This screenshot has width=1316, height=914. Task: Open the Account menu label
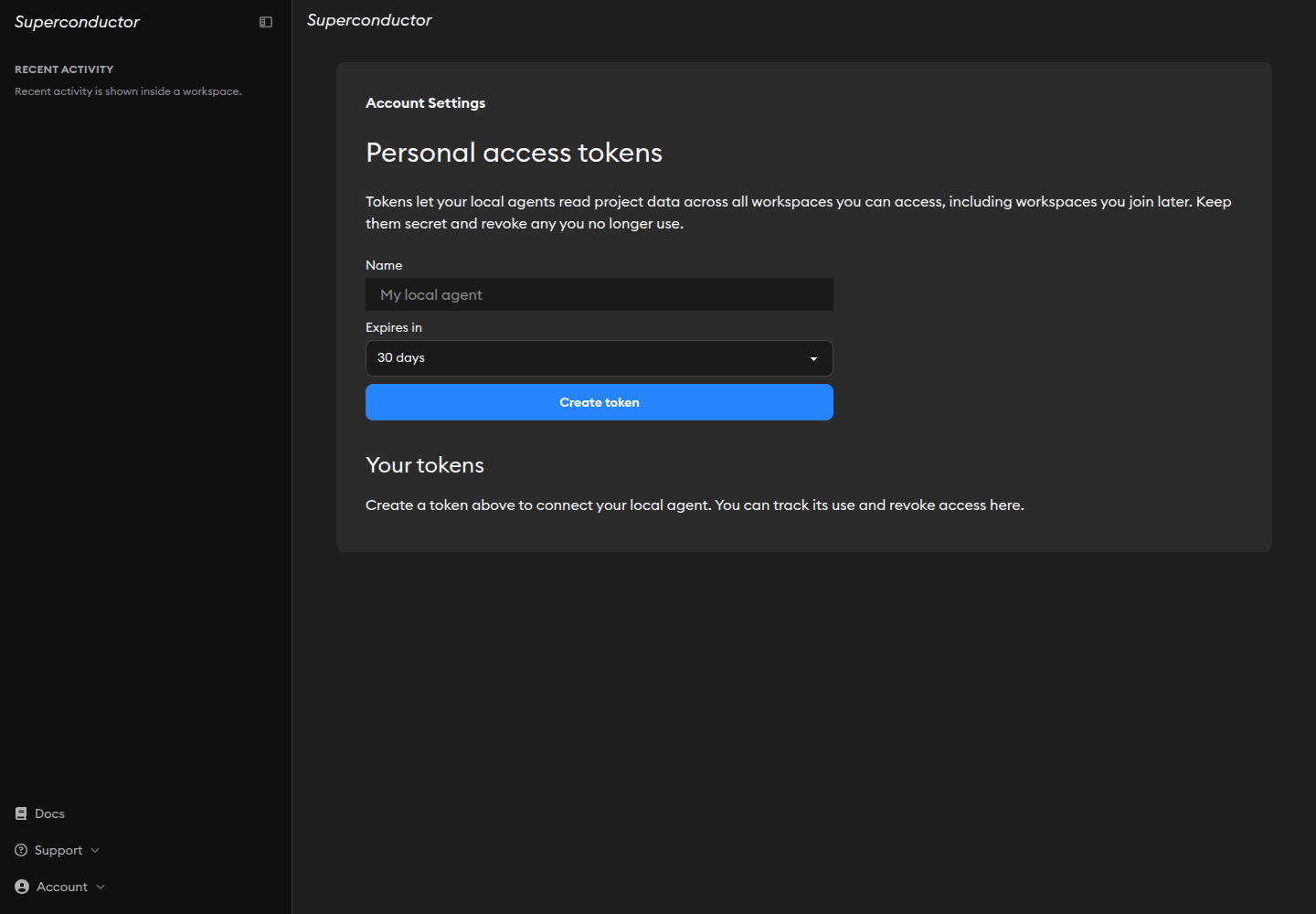(x=62, y=887)
